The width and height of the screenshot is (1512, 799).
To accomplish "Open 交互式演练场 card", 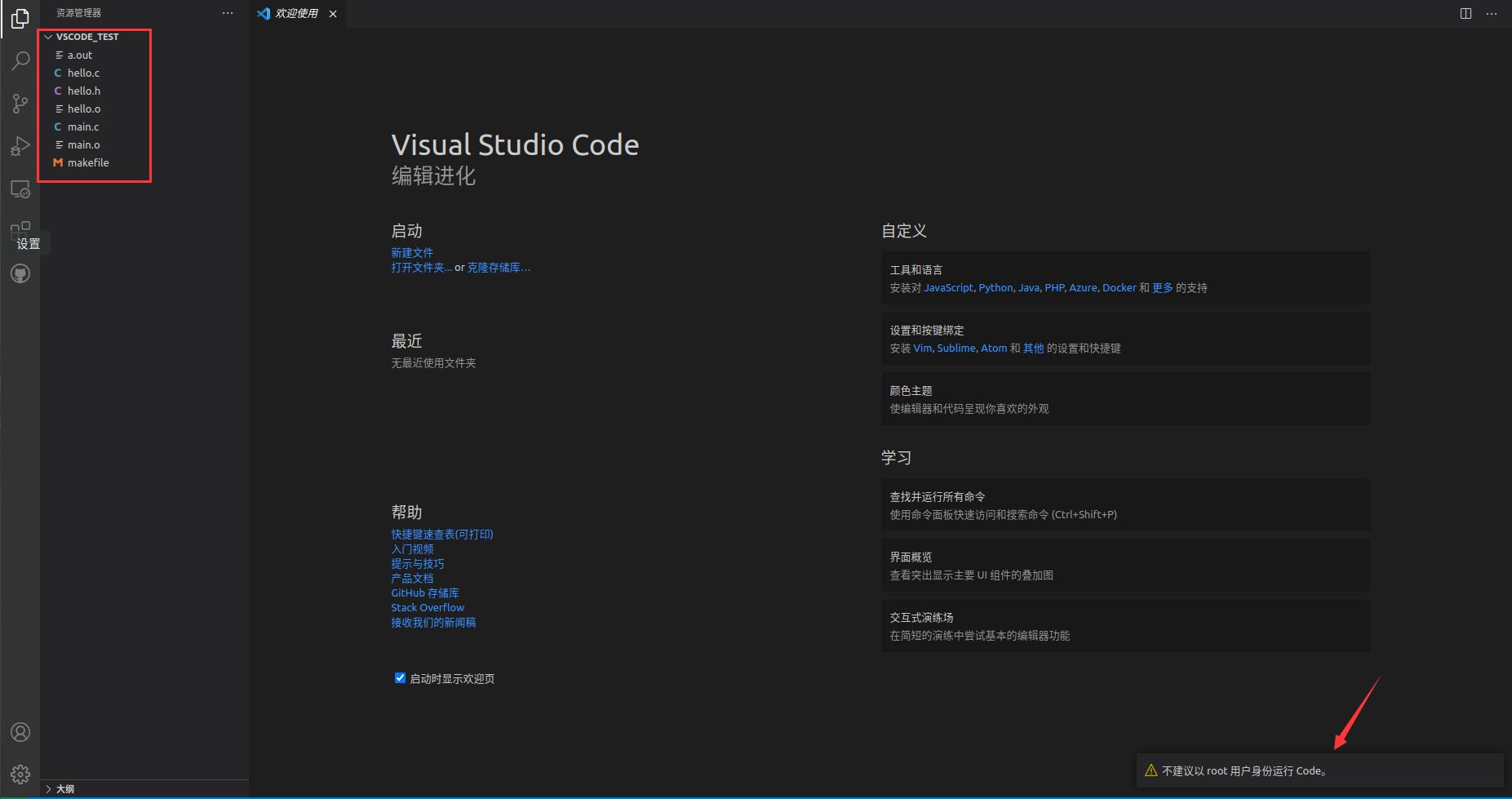I will [1126, 626].
